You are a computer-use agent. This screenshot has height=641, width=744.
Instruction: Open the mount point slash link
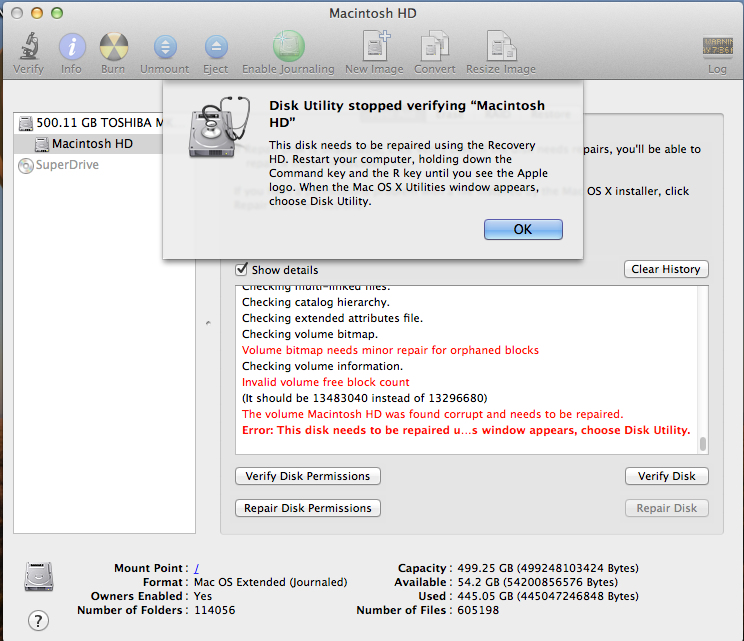pyautogui.click(x=196, y=568)
